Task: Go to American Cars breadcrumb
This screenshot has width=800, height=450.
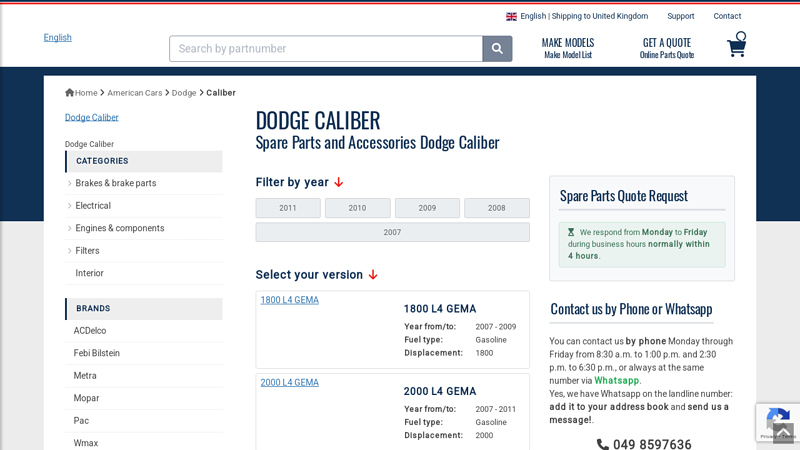Action: click(x=135, y=93)
